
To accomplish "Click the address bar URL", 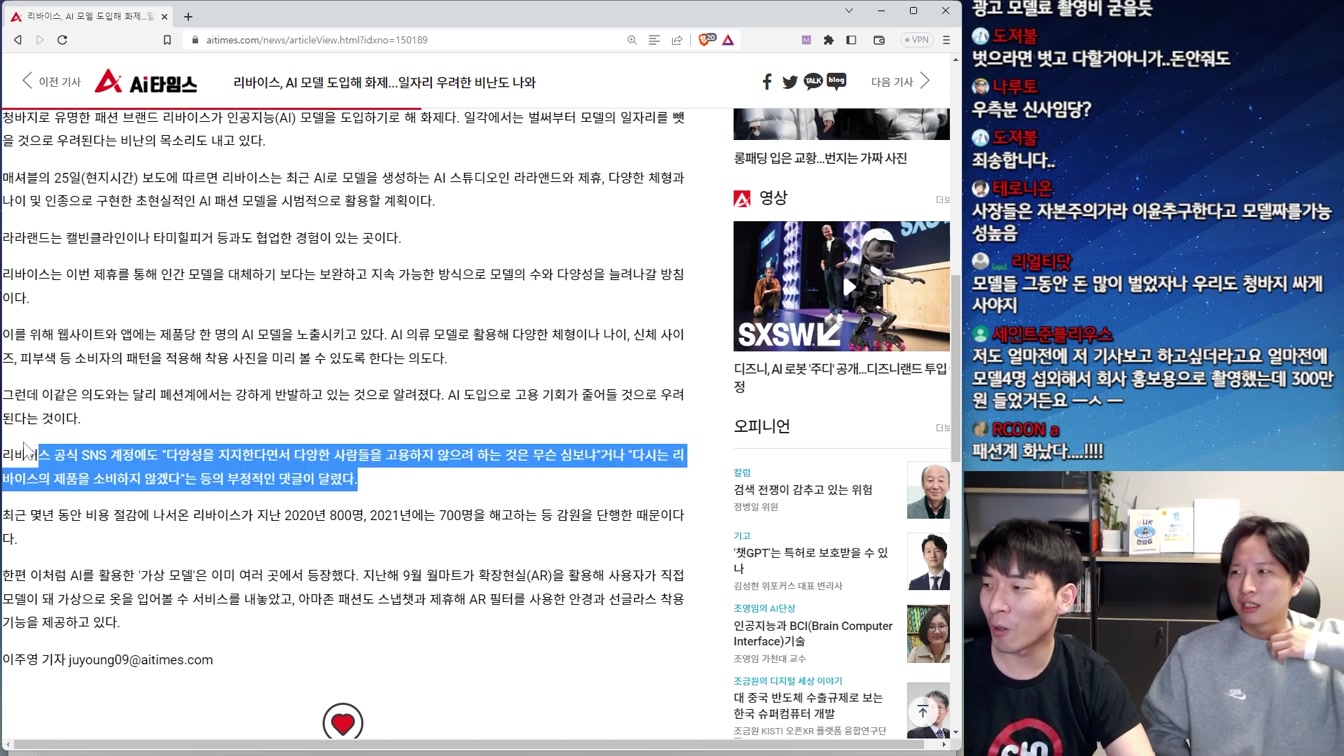I will pyautogui.click(x=317, y=40).
